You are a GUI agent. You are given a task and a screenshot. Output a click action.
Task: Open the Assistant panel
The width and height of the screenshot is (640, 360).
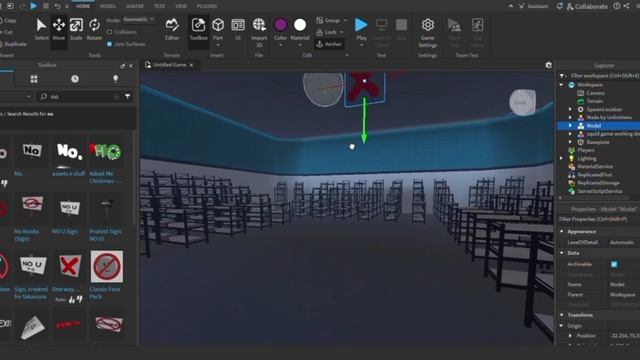tap(533, 6)
